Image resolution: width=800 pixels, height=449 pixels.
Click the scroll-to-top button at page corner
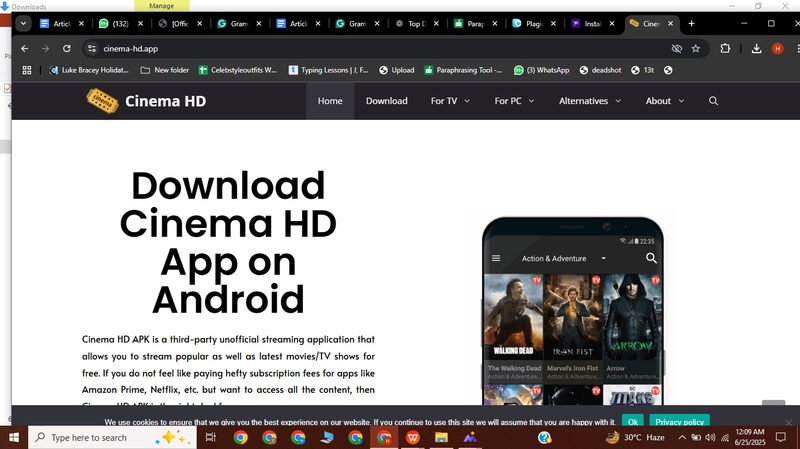[773, 403]
